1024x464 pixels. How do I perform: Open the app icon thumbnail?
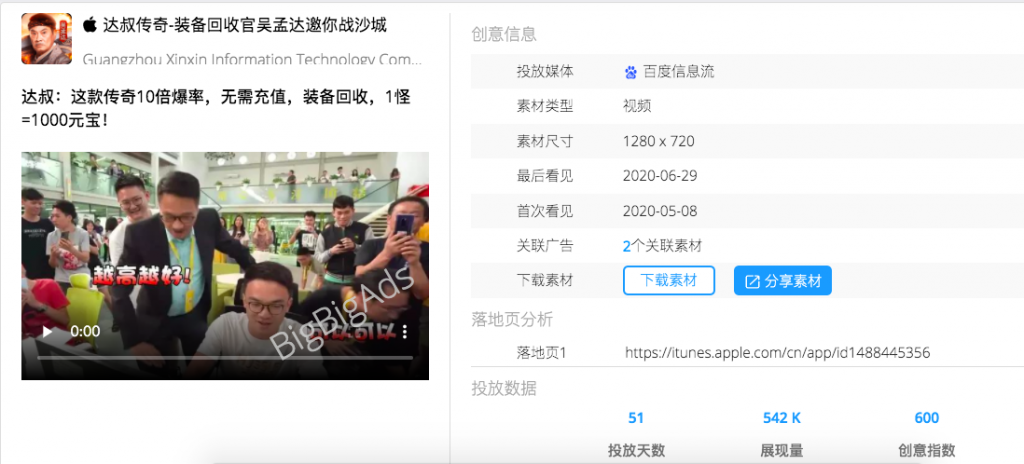click(x=46, y=39)
